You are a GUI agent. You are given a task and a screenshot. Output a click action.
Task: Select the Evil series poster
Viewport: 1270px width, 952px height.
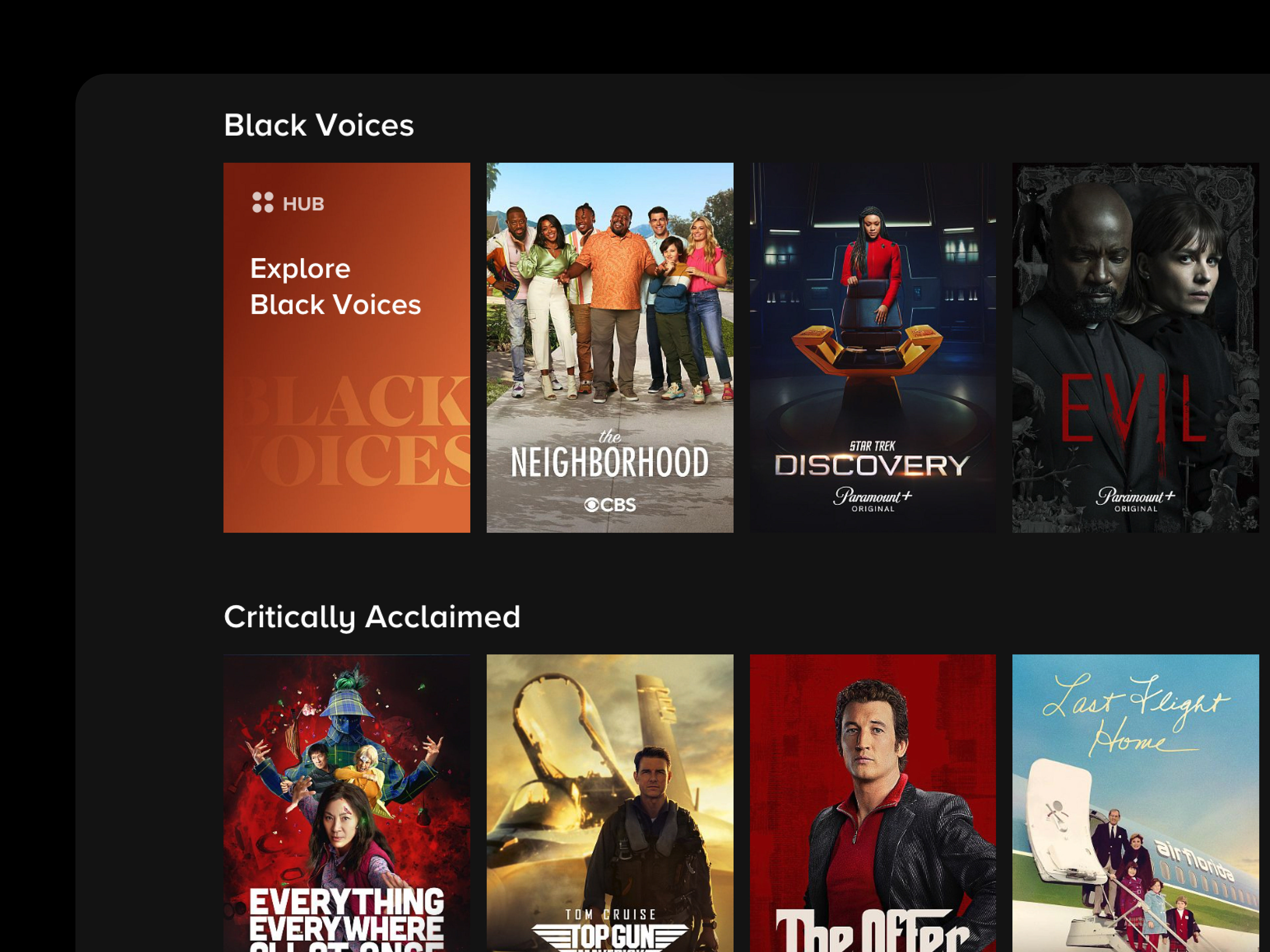pyautogui.click(x=1136, y=348)
